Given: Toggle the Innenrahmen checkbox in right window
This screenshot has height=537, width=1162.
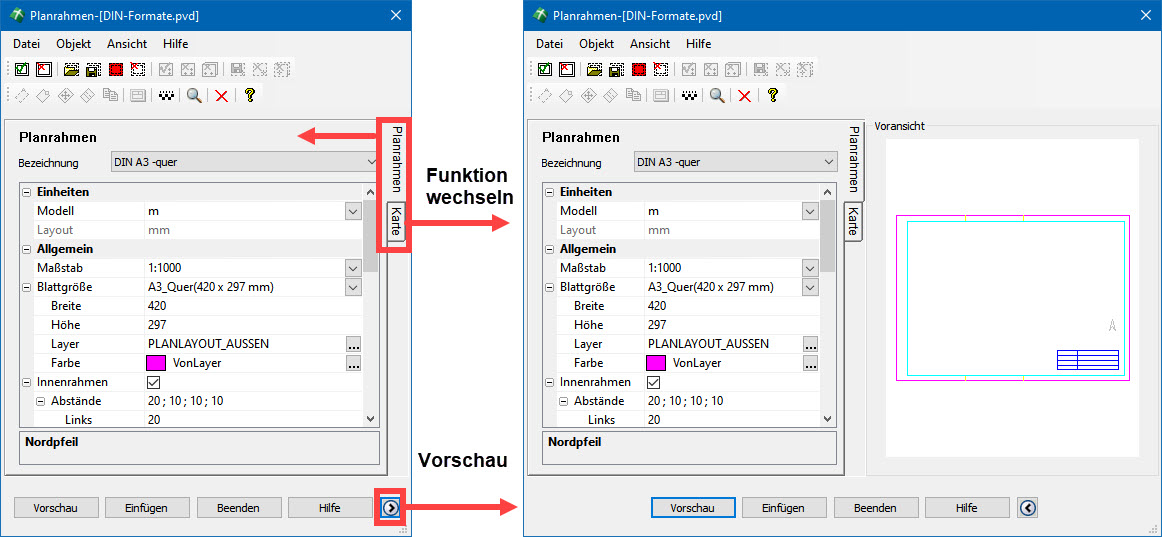Looking at the screenshot, I should point(655,382).
